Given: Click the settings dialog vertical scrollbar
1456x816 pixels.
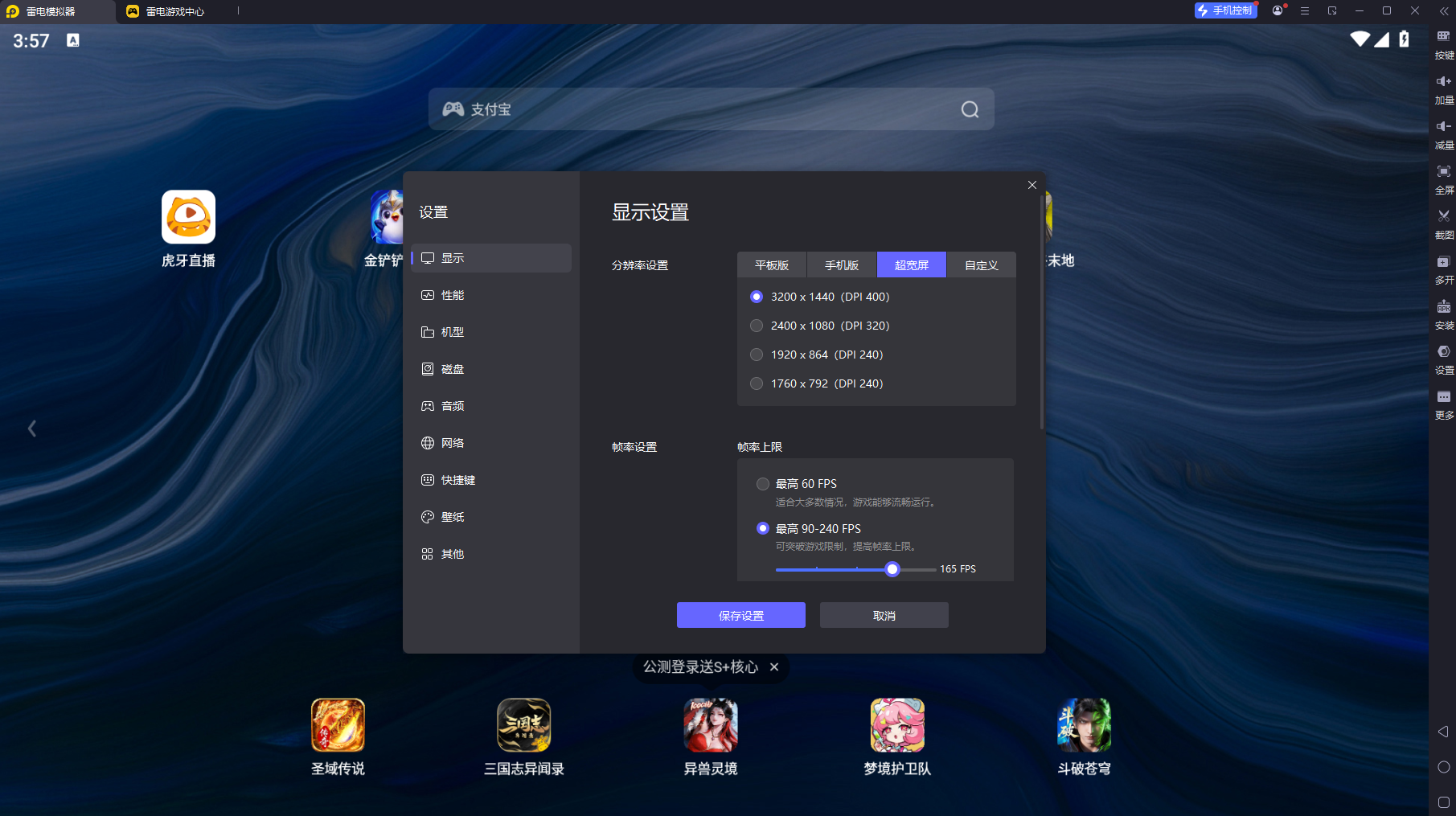Looking at the screenshot, I should pyautogui.click(x=1042, y=312).
